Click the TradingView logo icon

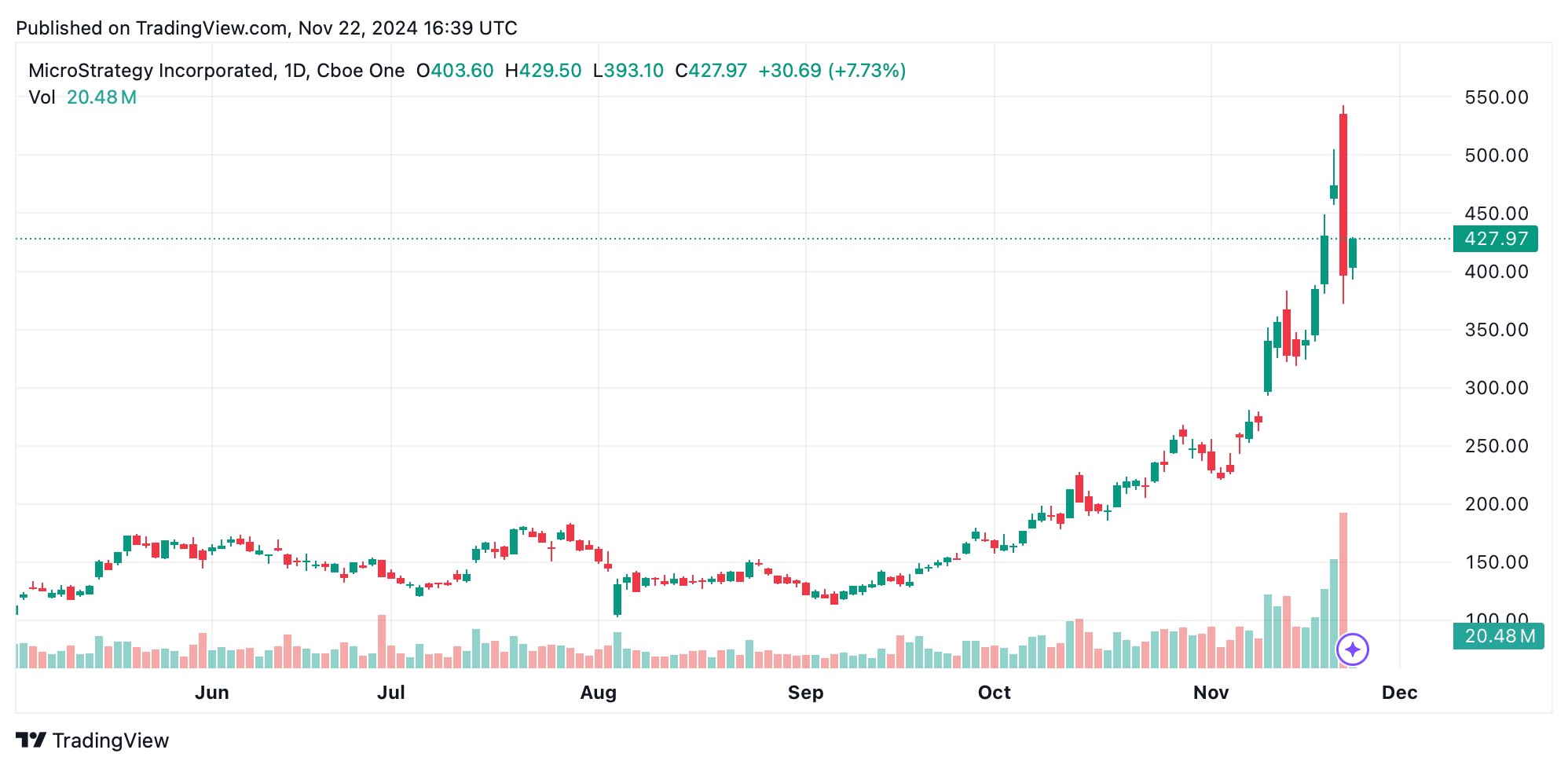[31, 741]
